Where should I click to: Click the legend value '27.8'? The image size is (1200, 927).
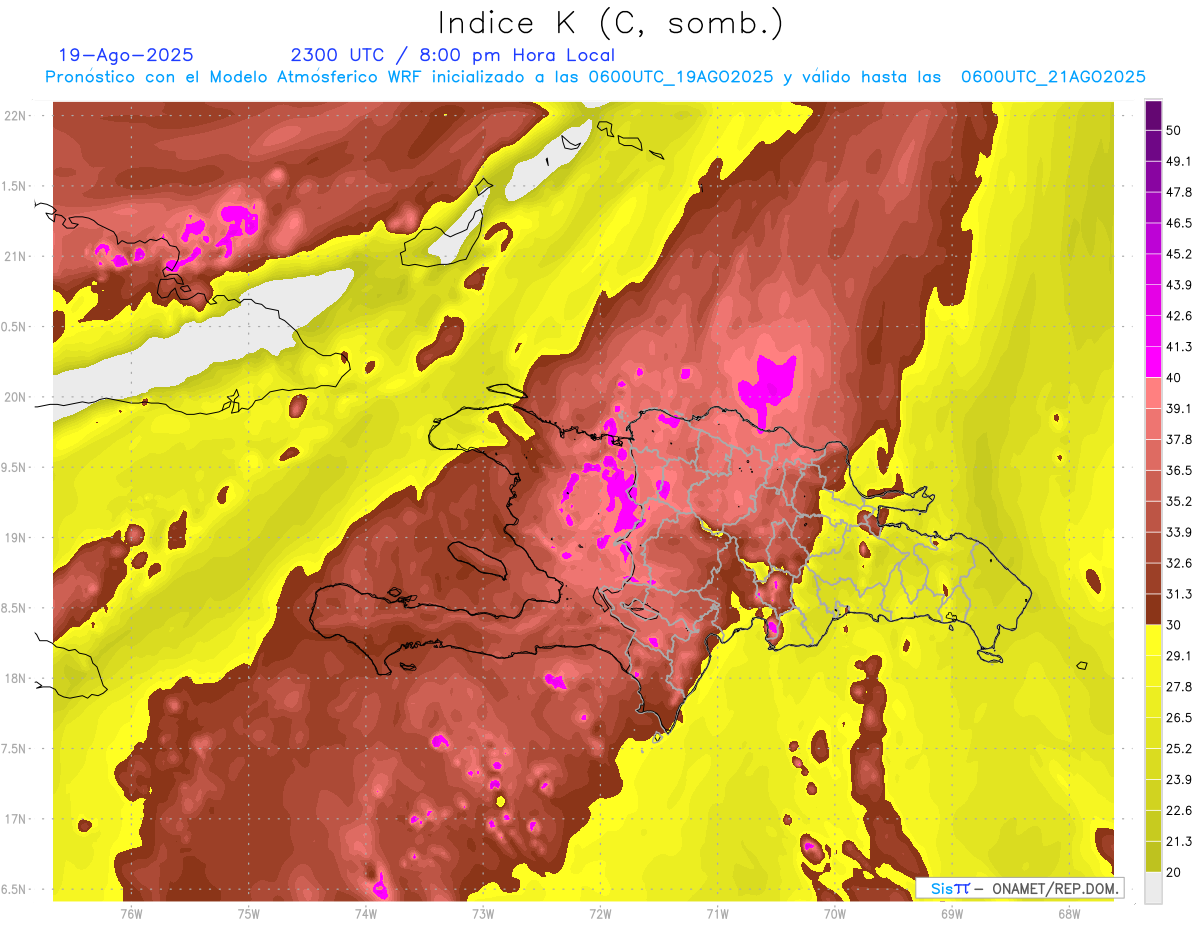point(1179,687)
